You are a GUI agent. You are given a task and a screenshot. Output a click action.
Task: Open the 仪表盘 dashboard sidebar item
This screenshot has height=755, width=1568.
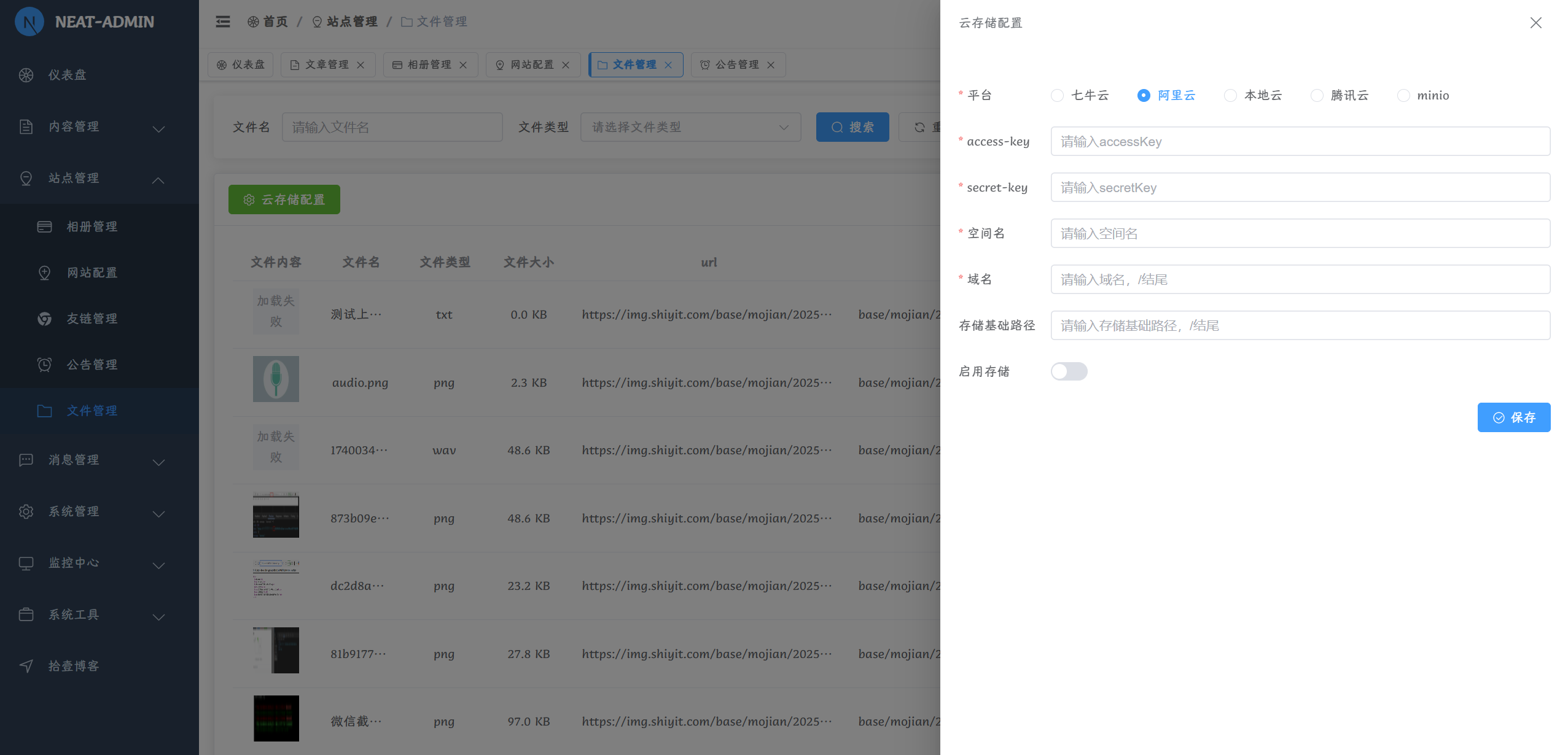68,75
